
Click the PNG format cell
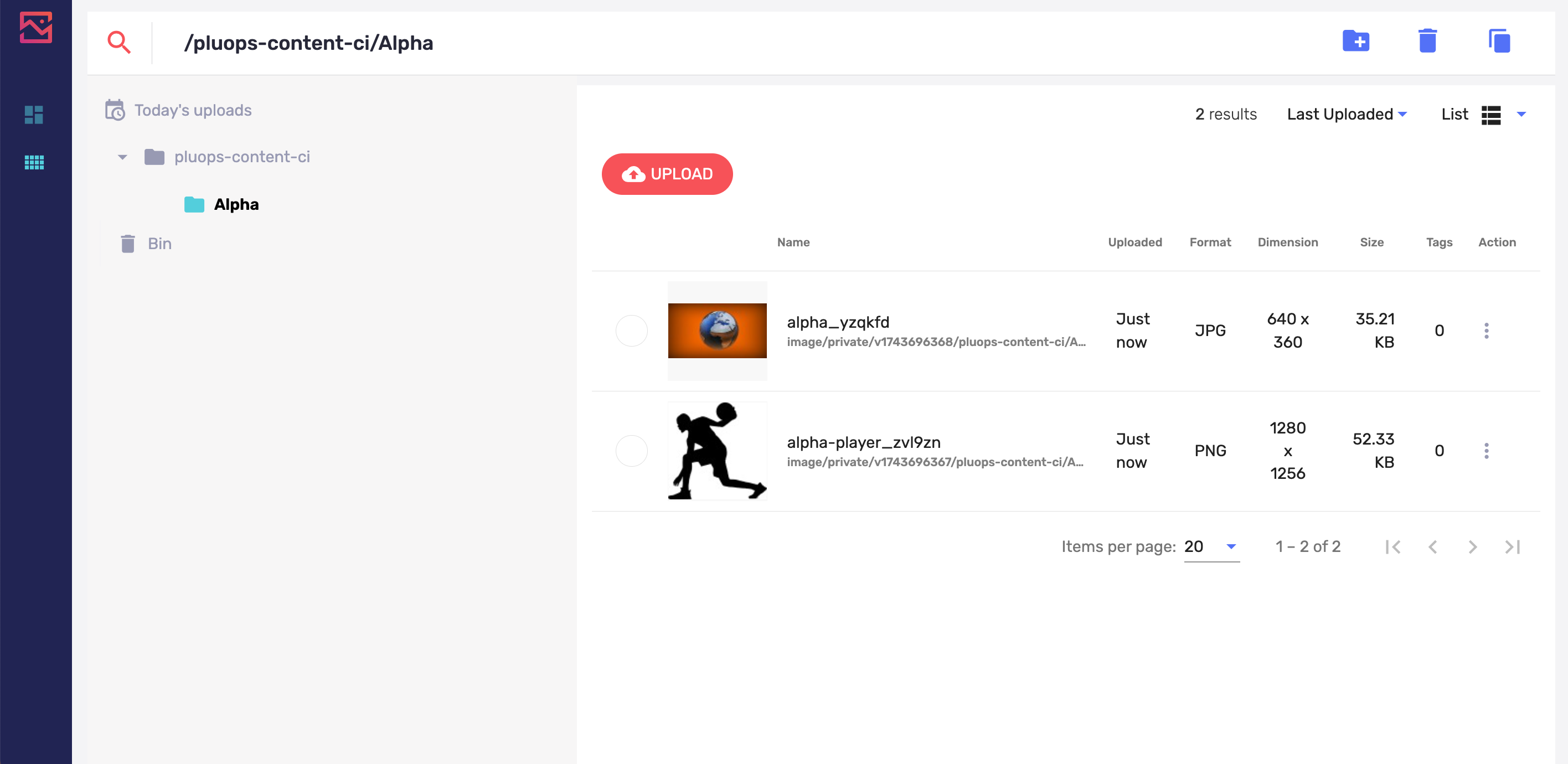1210,451
